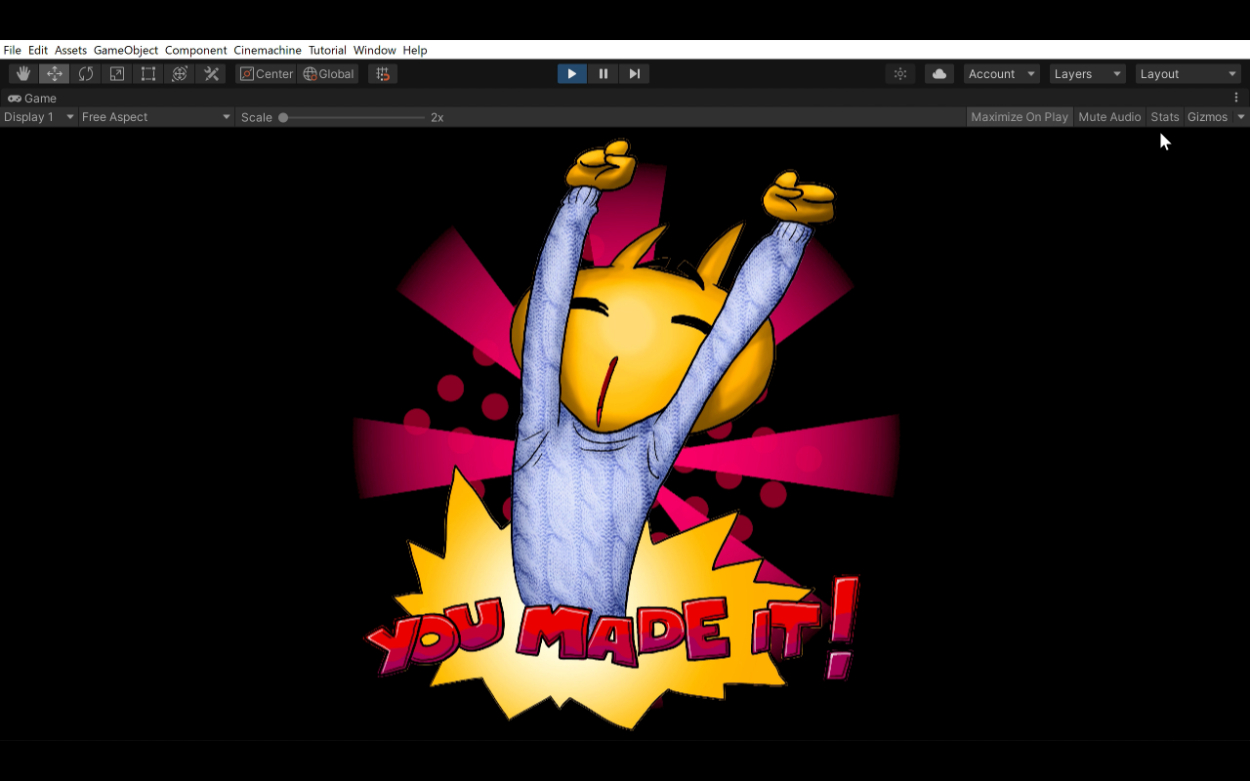Select the Rect Transform tool
This screenshot has width=1250, height=781.
pyautogui.click(x=148, y=74)
